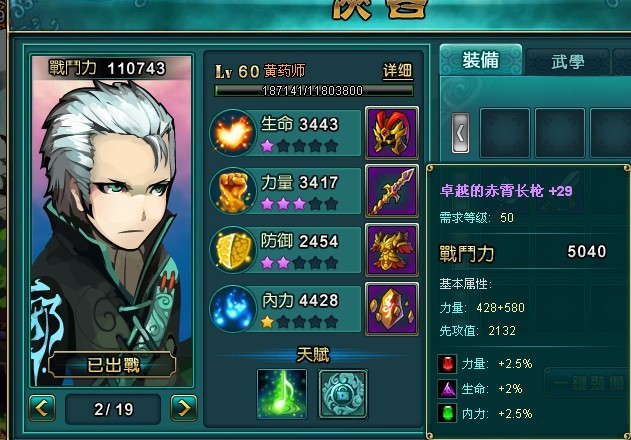Open the 武學 tab

tap(567, 62)
